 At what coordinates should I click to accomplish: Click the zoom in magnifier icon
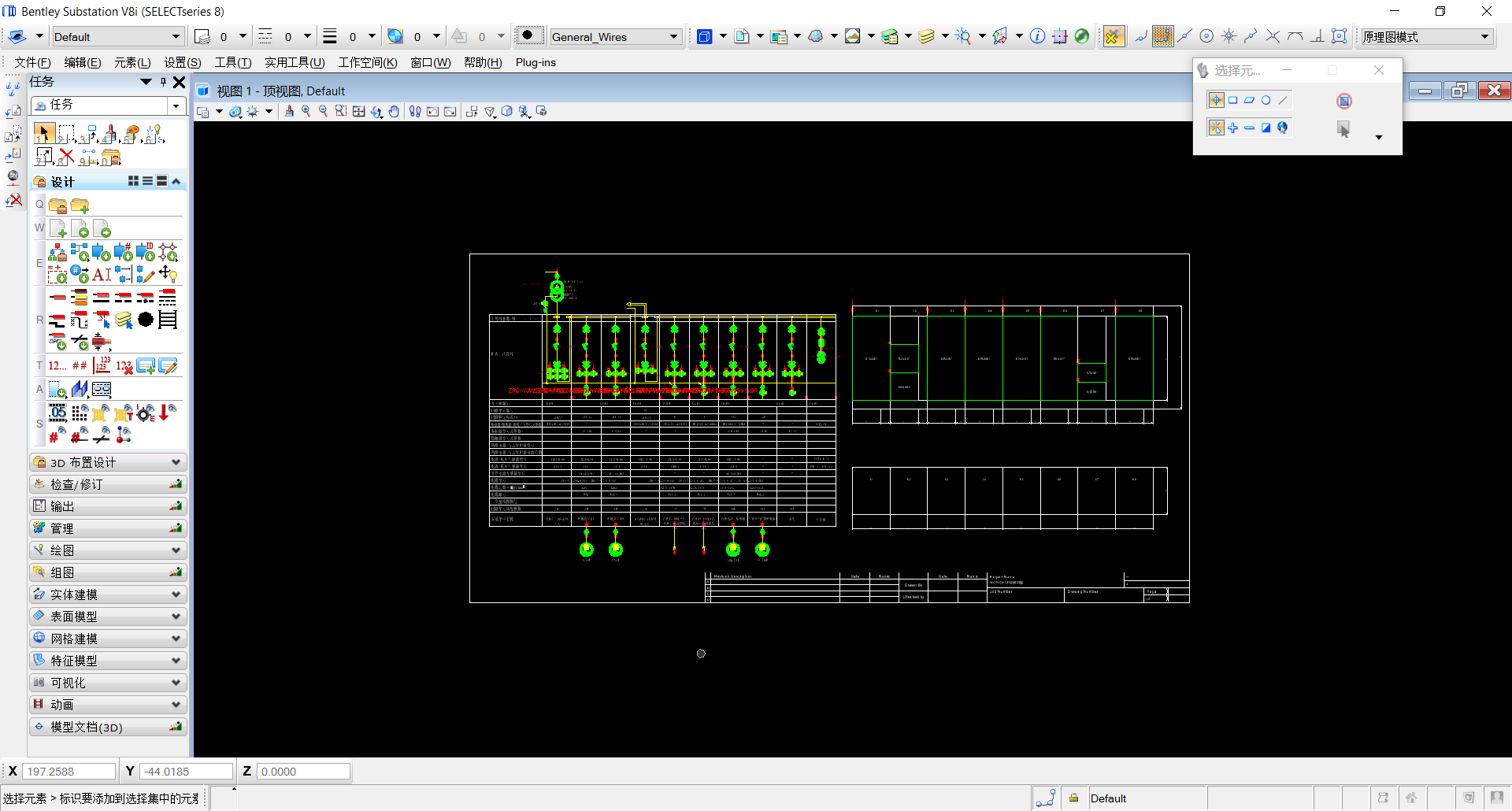[306, 112]
